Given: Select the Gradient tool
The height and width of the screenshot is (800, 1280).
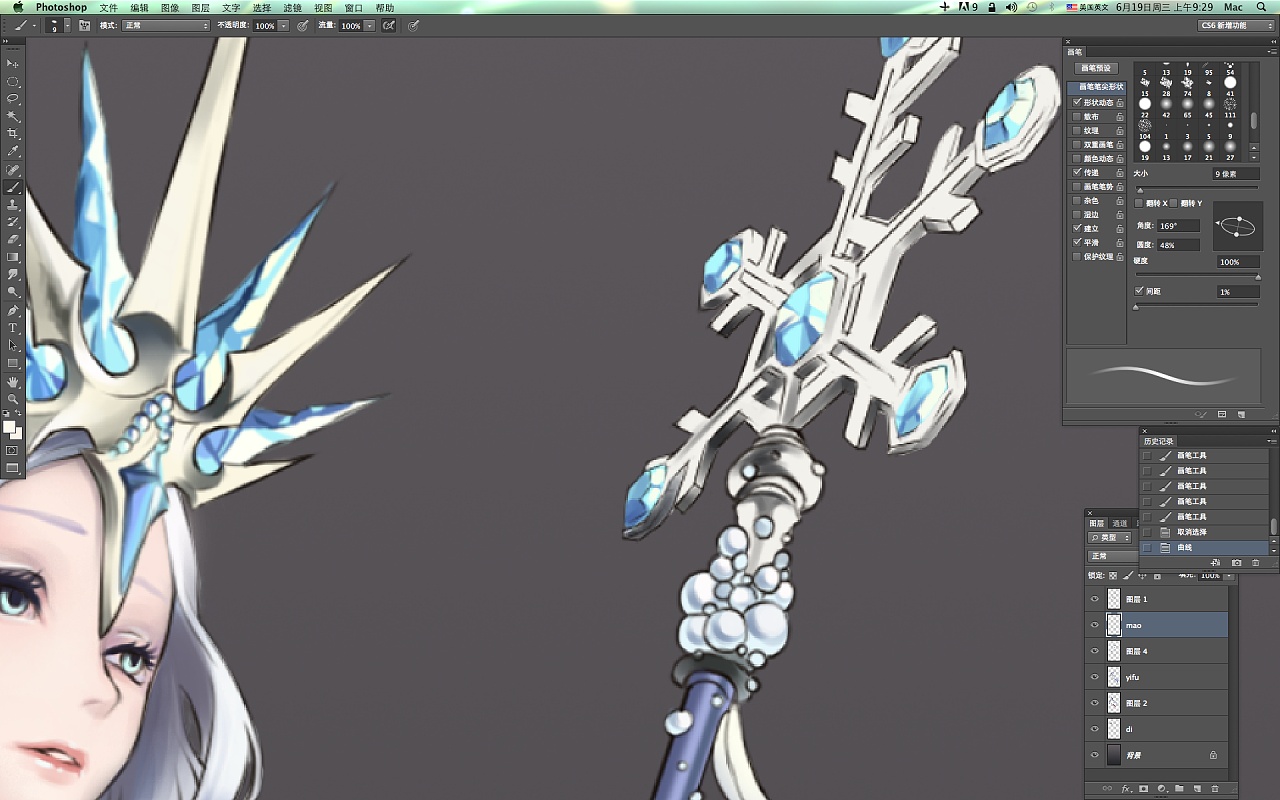Looking at the screenshot, I should click(x=13, y=256).
